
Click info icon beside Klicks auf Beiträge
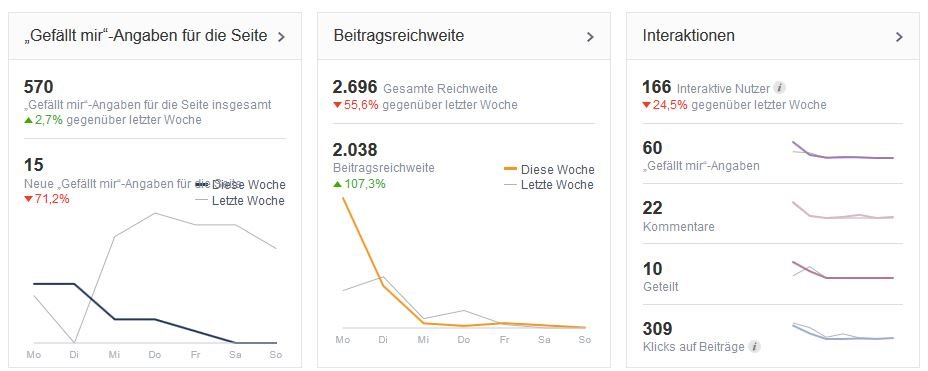pos(754,346)
